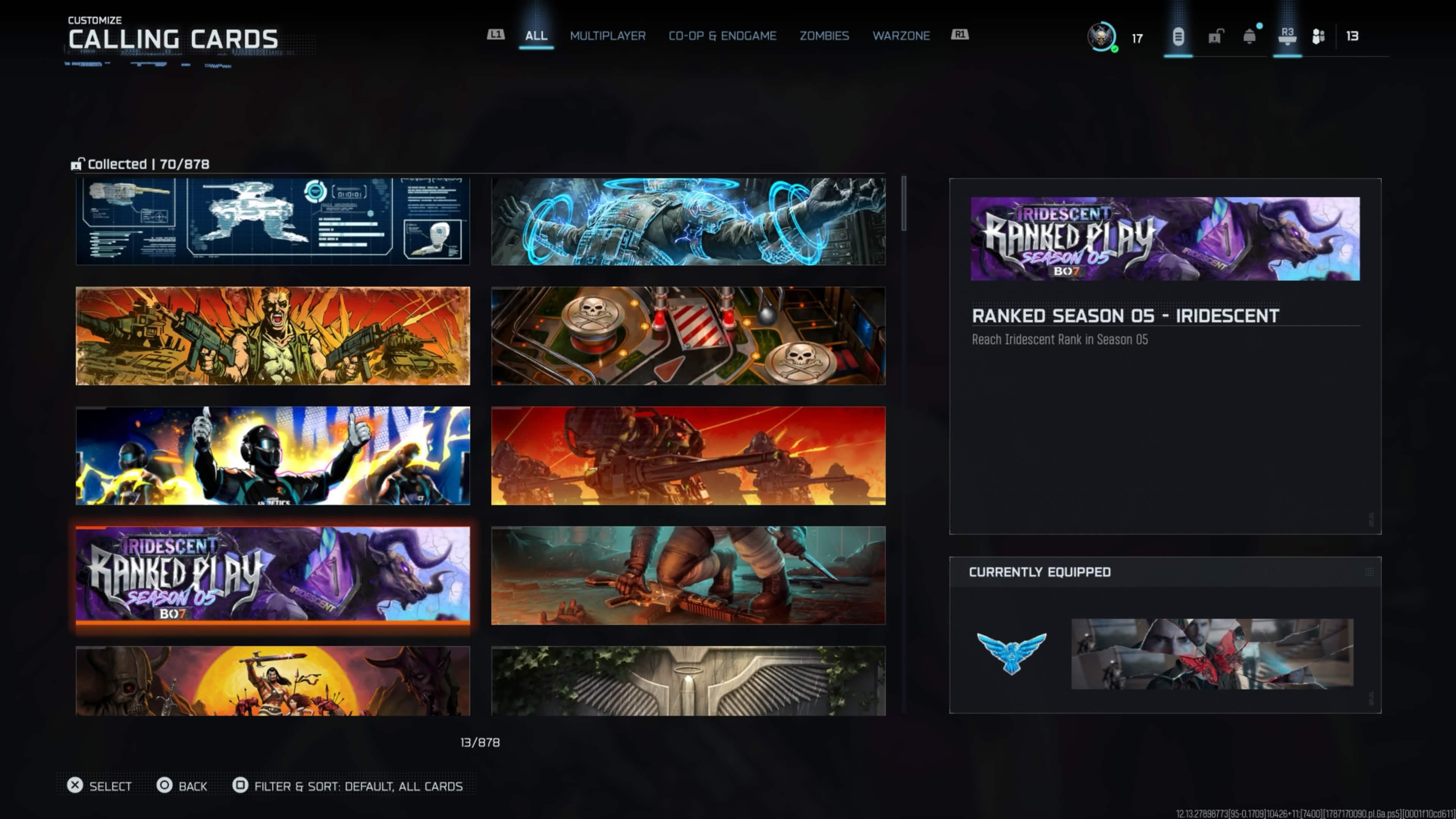The height and width of the screenshot is (819, 1456).
Task: Switch to the Multiplayer tab
Action: pos(607,36)
